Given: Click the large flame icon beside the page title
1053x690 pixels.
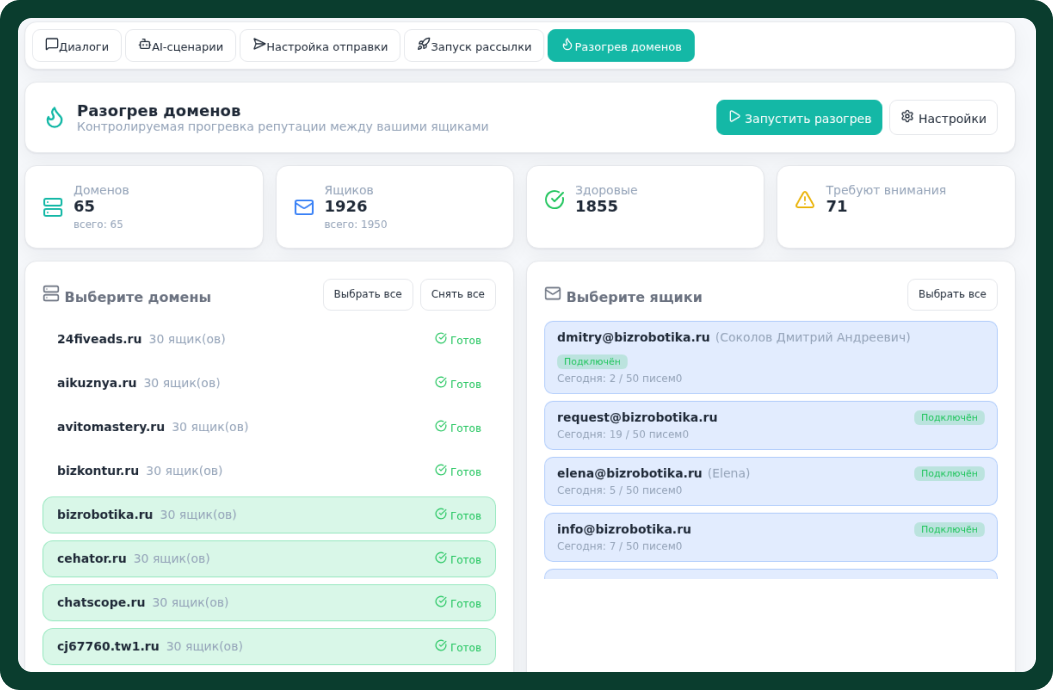Looking at the screenshot, I should (x=54, y=117).
